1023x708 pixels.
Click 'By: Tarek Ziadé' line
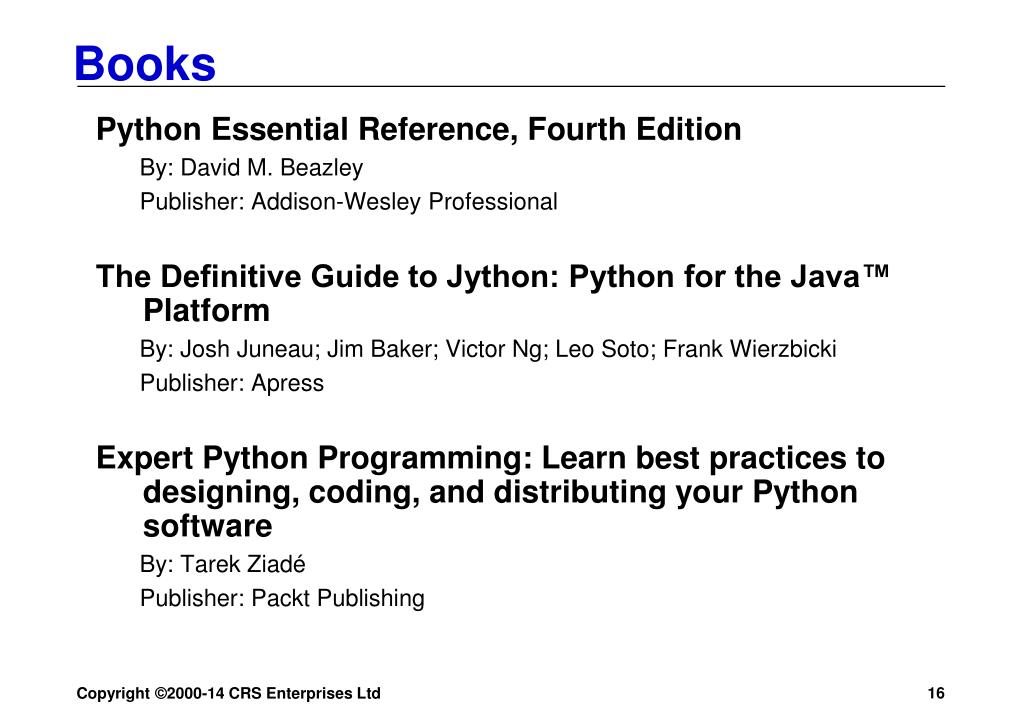coord(222,564)
